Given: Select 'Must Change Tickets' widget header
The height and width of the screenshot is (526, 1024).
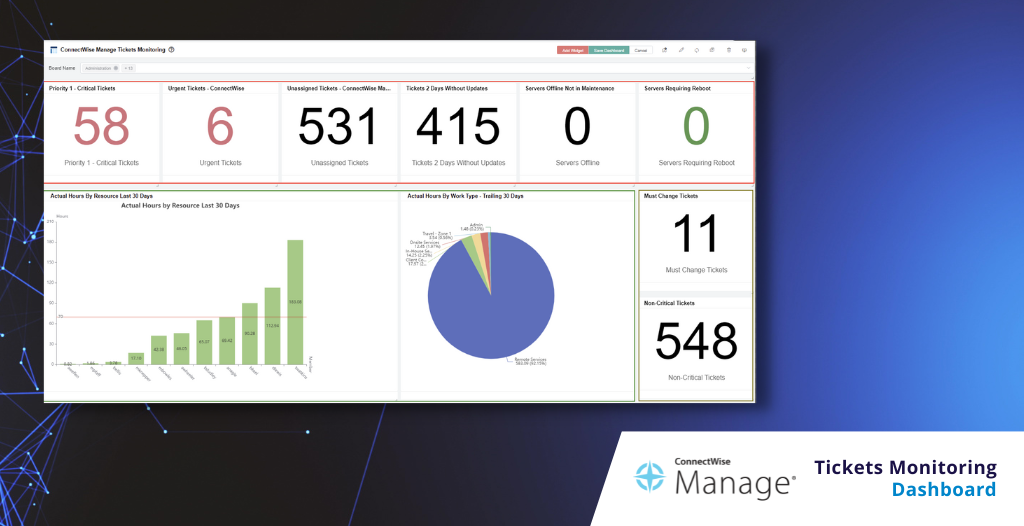Looking at the screenshot, I should (671, 195).
